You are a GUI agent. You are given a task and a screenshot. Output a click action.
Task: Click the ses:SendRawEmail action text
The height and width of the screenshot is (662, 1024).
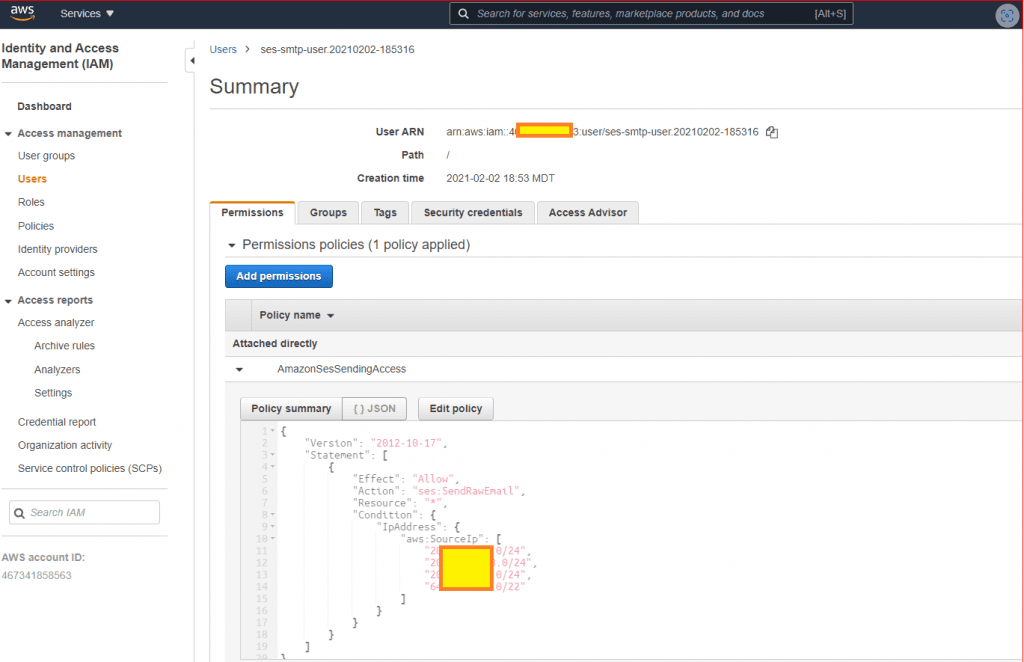[468, 491]
